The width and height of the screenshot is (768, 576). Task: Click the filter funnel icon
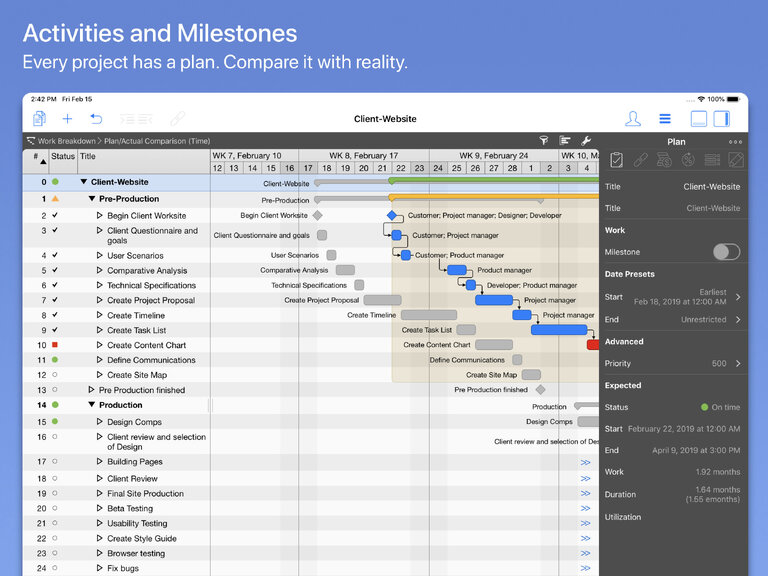pyautogui.click(x=544, y=141)
